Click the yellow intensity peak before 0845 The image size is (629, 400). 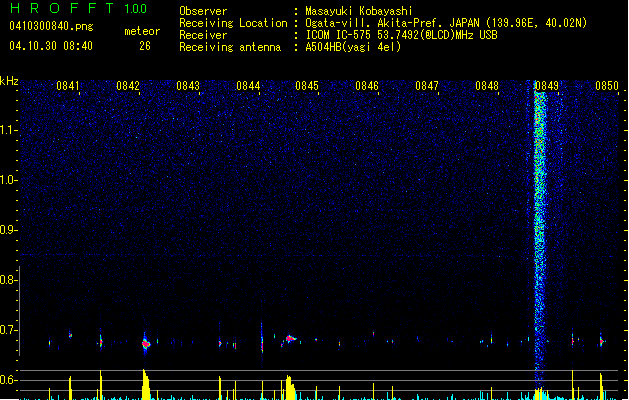[x=290, y=388]
